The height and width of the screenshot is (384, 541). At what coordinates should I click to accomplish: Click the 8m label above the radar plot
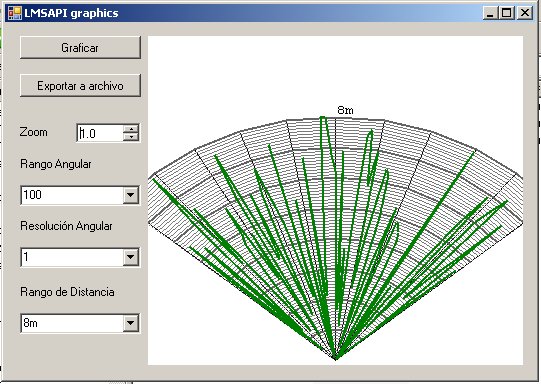pos(345,110)
